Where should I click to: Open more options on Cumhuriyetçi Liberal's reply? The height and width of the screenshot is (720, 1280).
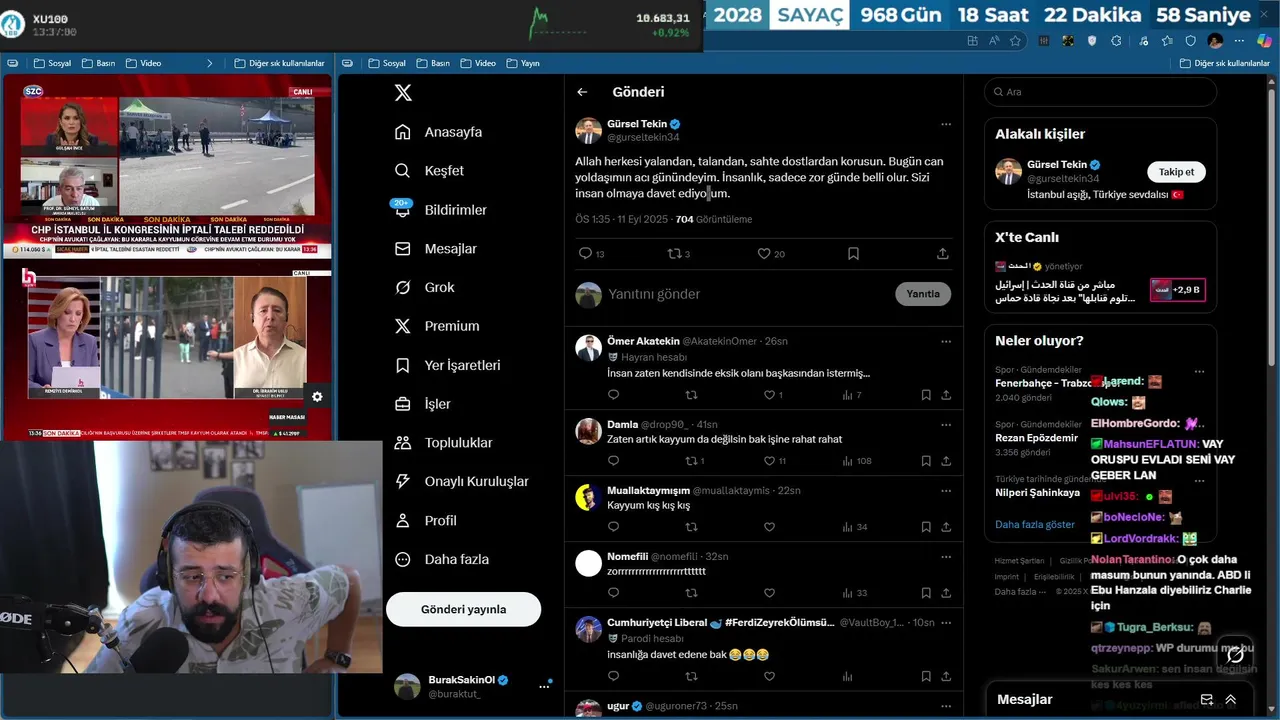click(x=946, y=622)
